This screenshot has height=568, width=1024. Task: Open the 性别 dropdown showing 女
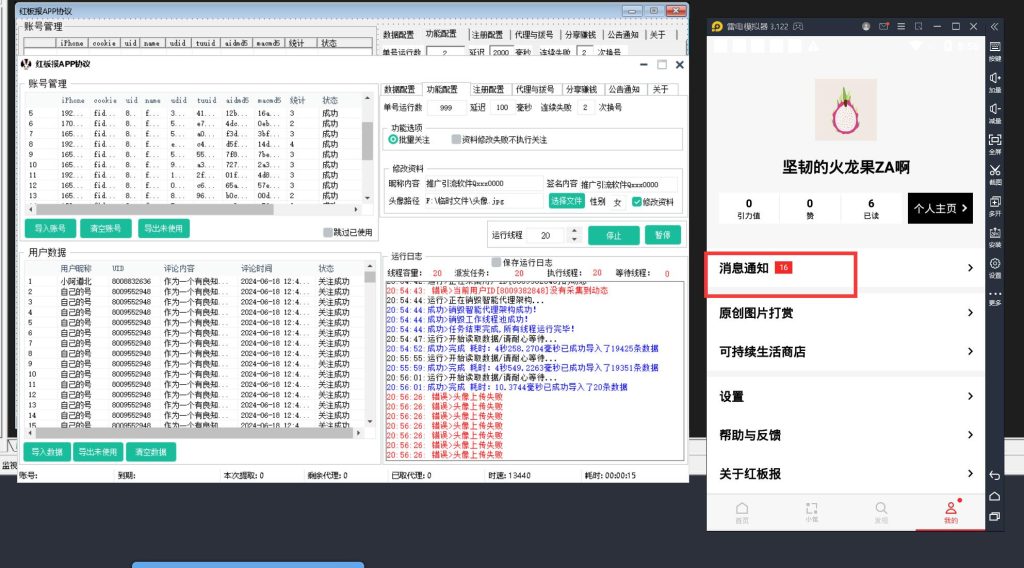point(617,202)
